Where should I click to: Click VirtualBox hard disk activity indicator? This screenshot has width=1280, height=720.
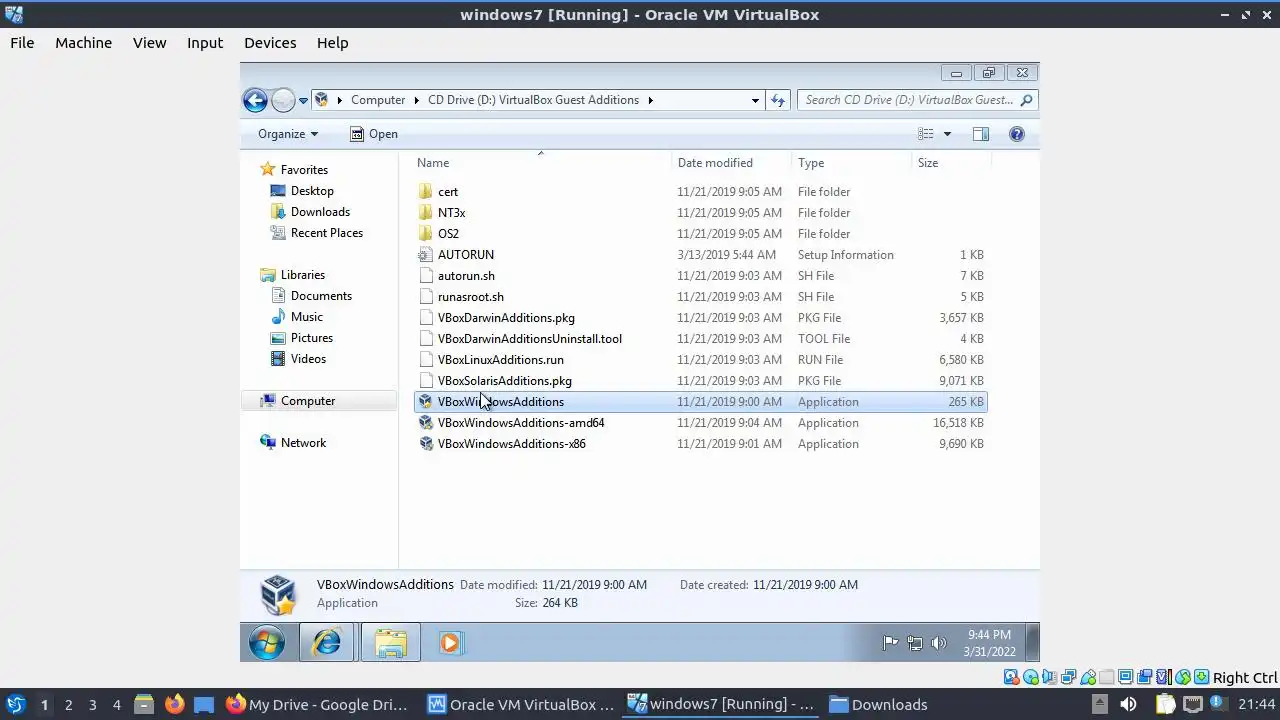[1011, 677]
